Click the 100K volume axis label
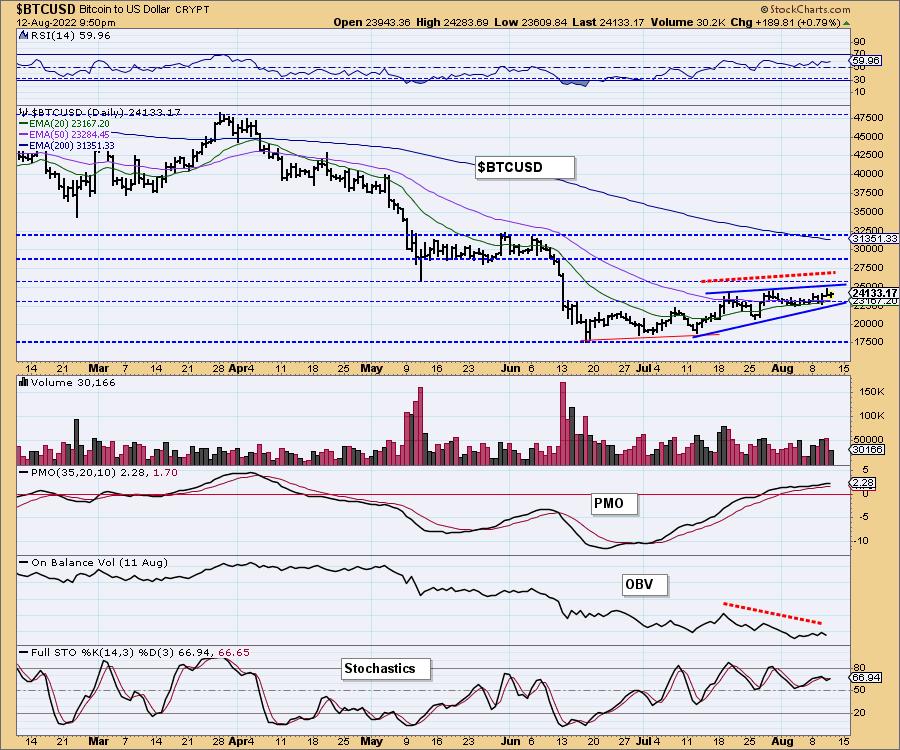This screenshot has width=900, height=750. point(873,415)
